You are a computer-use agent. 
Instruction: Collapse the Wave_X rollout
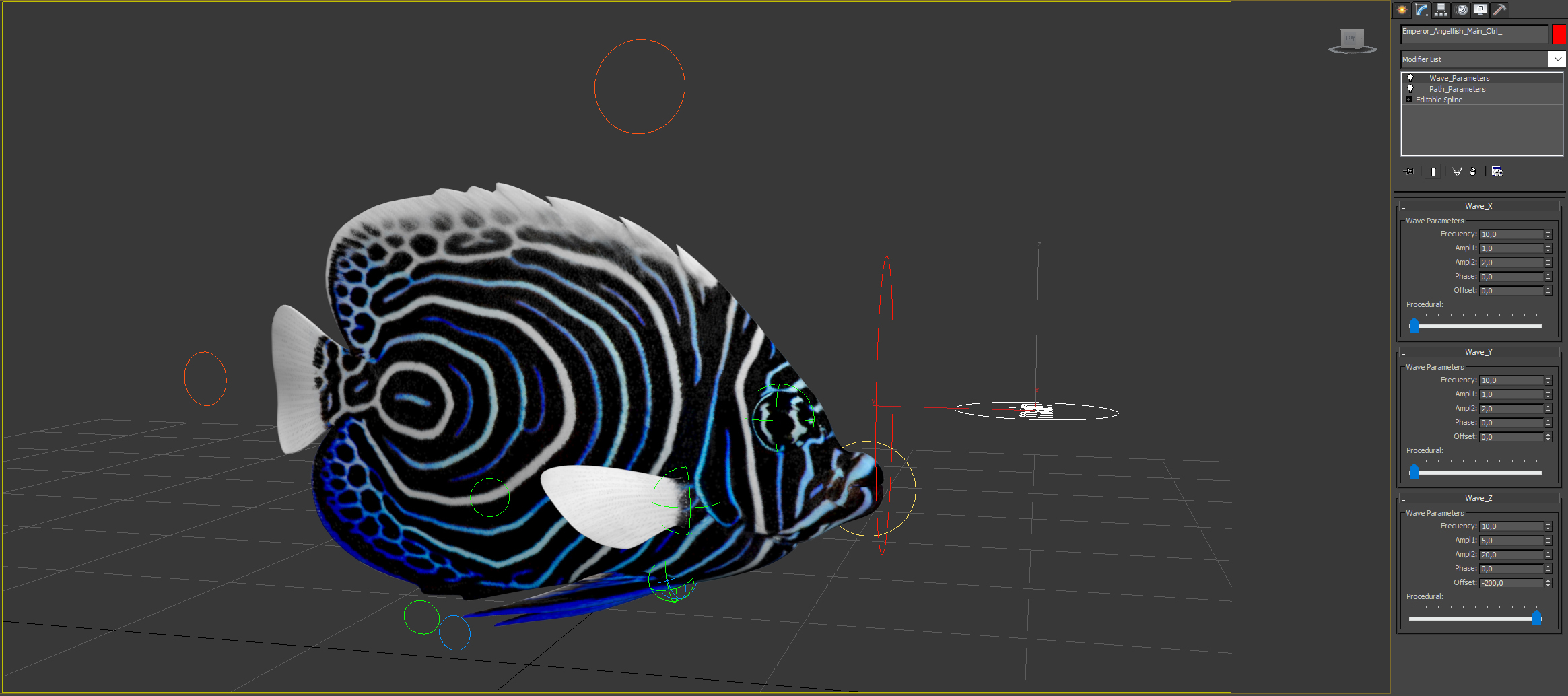coord(1404,206)
